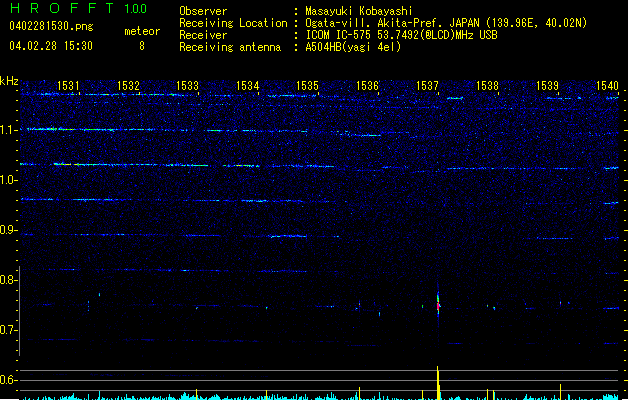Viewport: 629px width, 400px height.
Task: Click the 1531 time marker
Action: (x=68, y=85)
